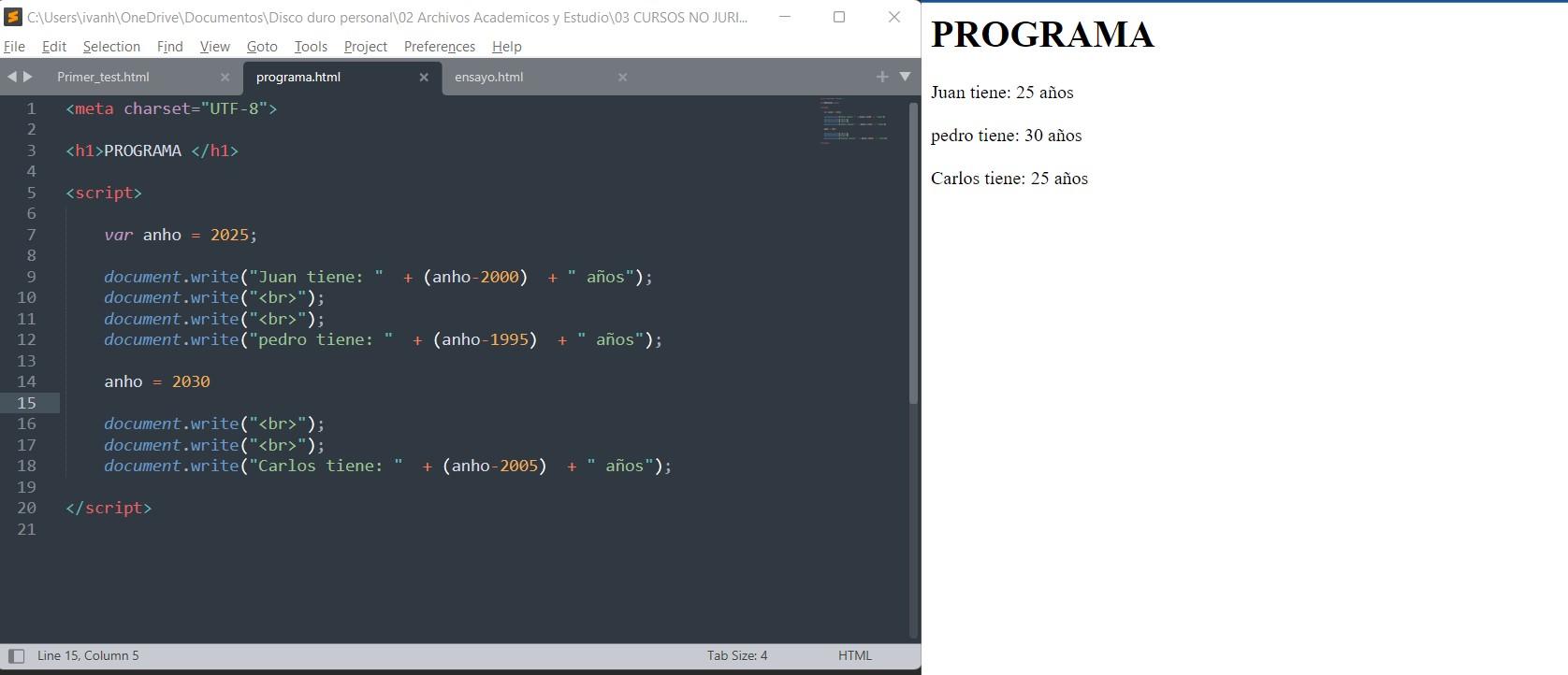Open the Selection menu
The width and height of the screenshot is (1568, 675).
pos(111,47)
